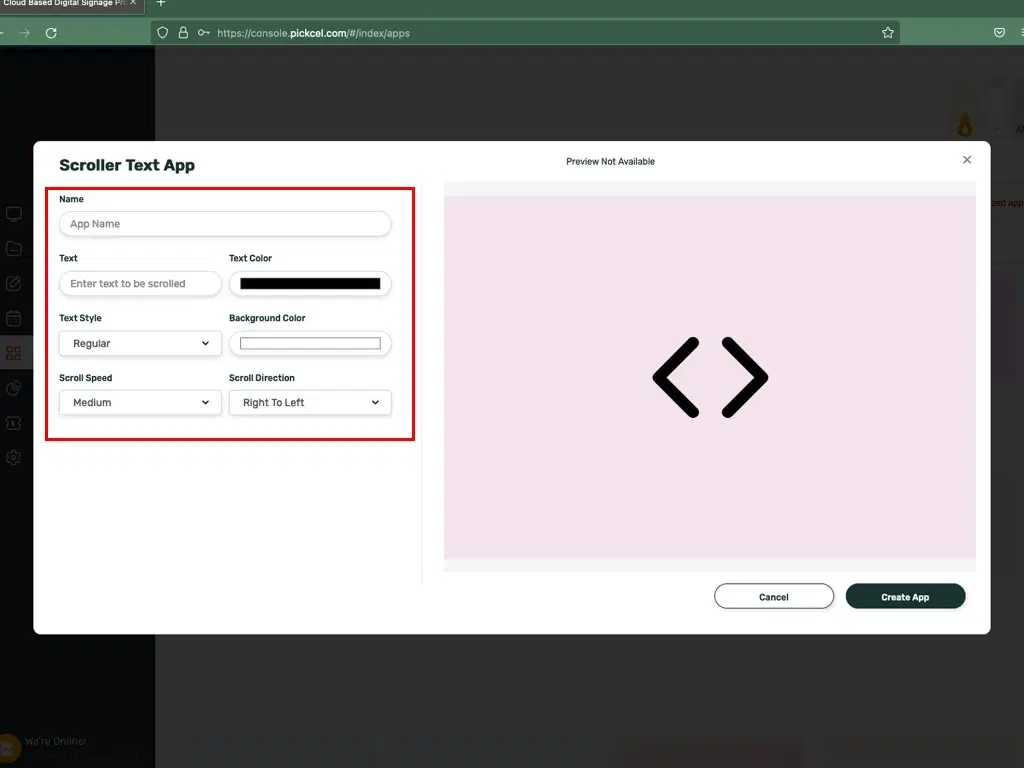Viewport: 1024px width, 768px height.
Task: Reload the page with the refresh icon
Action: pos(52,31)
